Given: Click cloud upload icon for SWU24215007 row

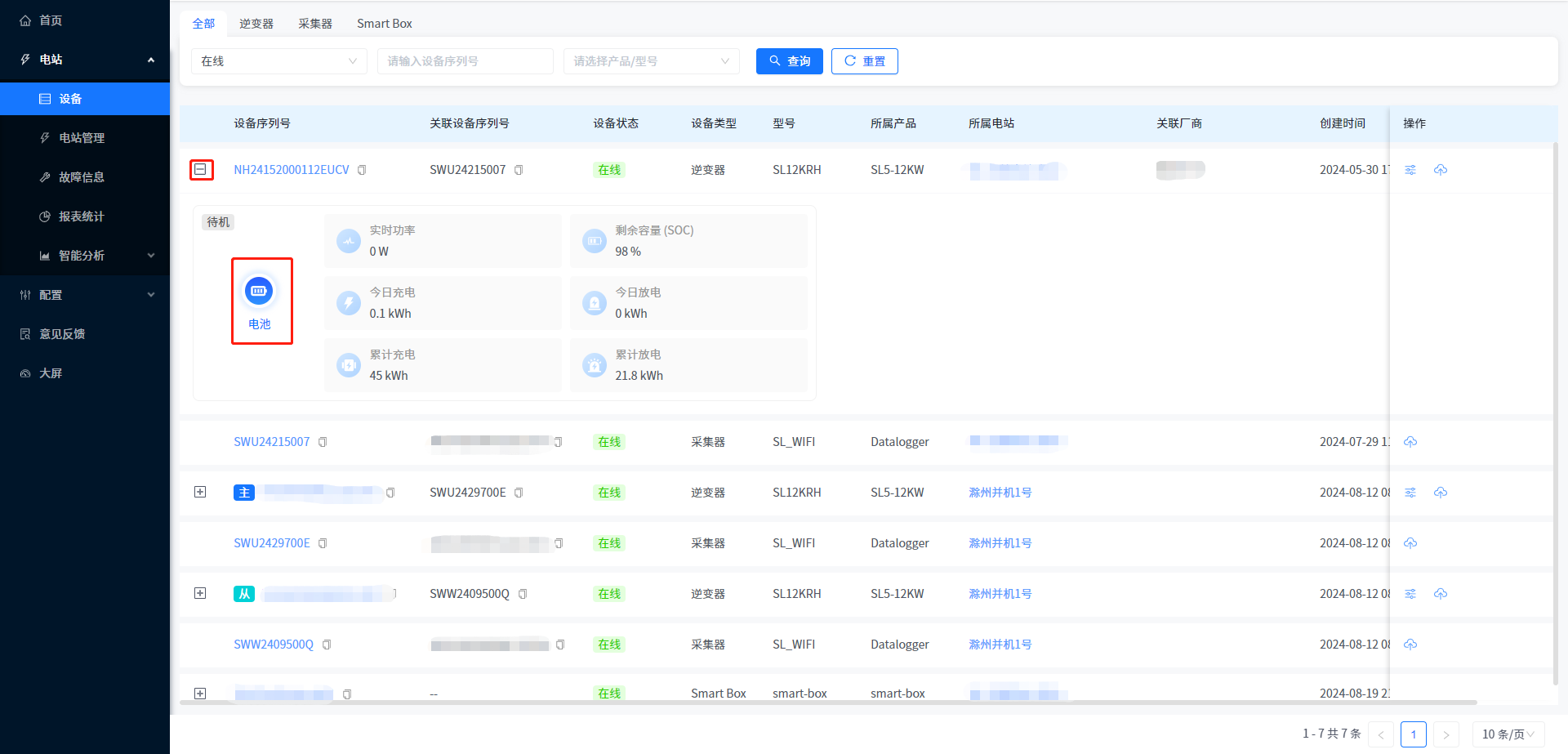Looking at the screenshot, I should (x=1410, y=442).
